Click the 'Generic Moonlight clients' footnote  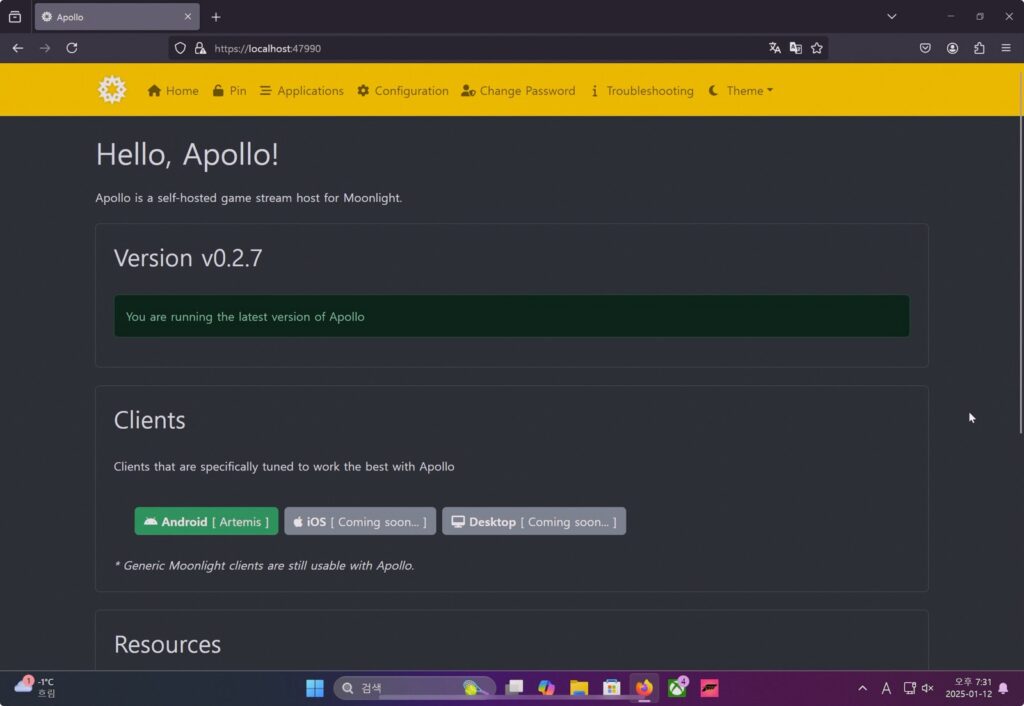[264, 566]
